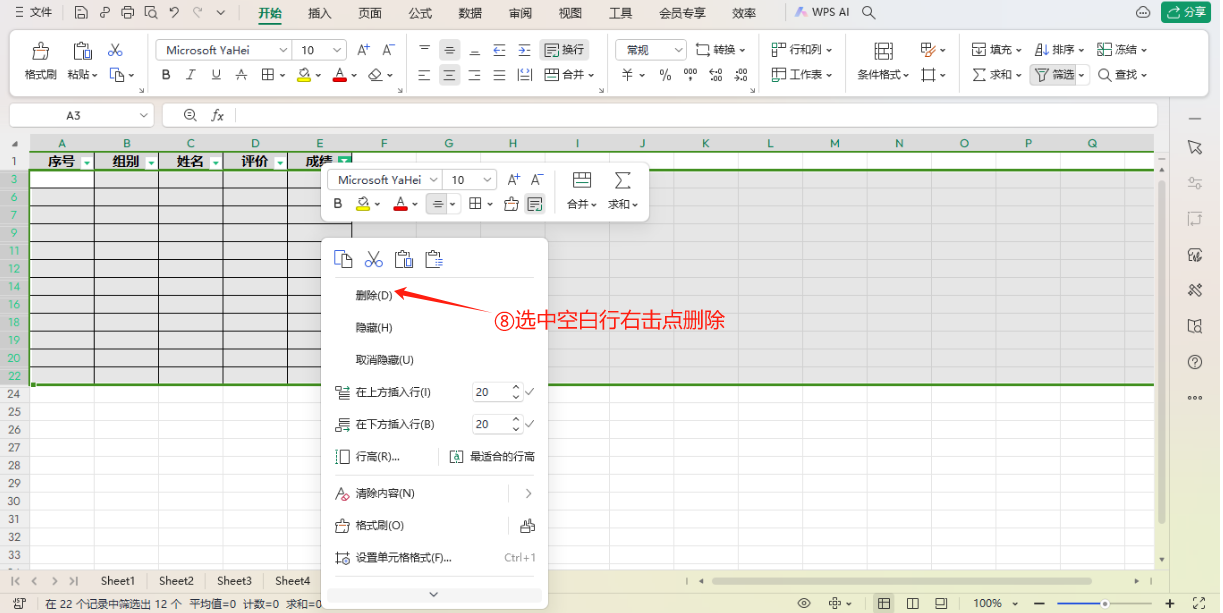
Task: Switch to Sheet2 tab
Action: point(176,581)
